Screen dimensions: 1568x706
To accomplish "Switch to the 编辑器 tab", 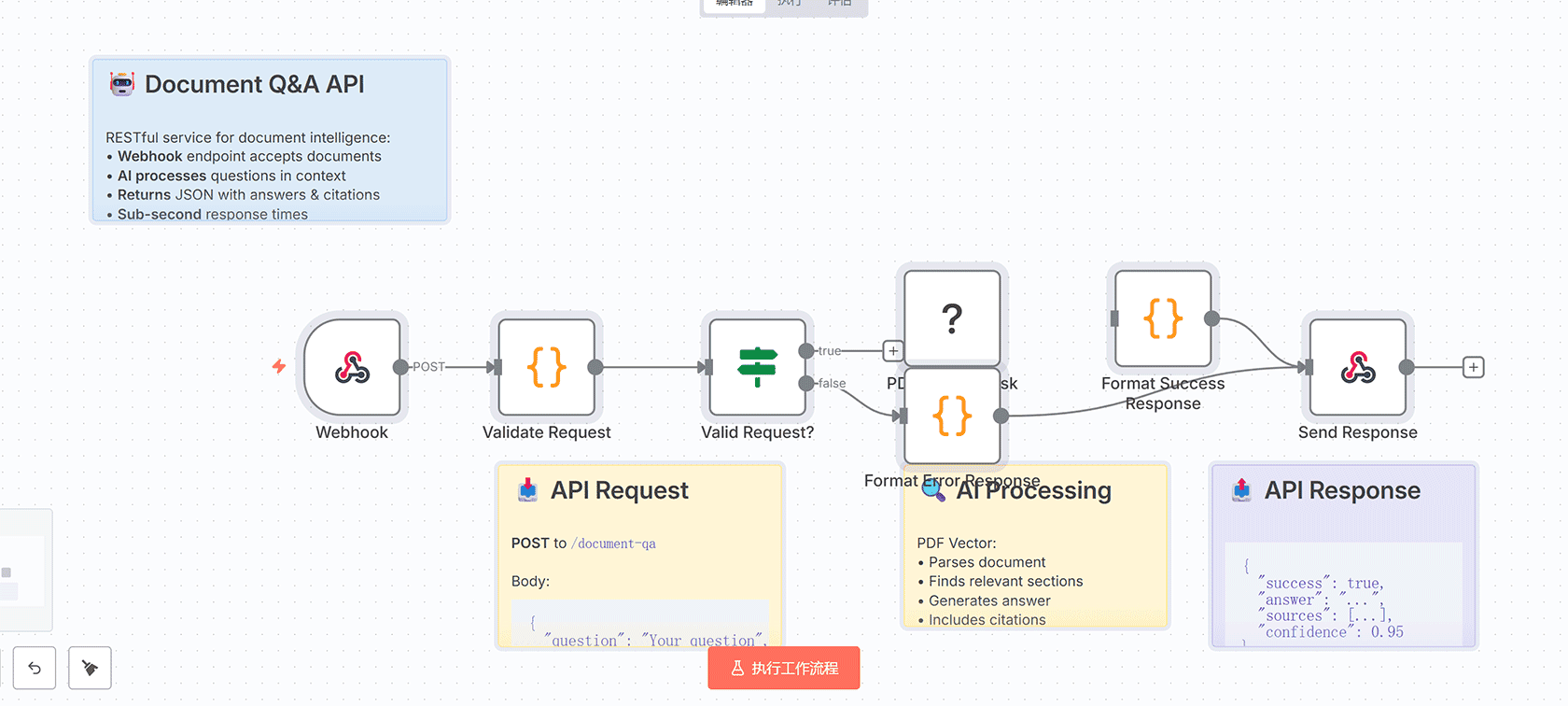I will tap(734, 4).
